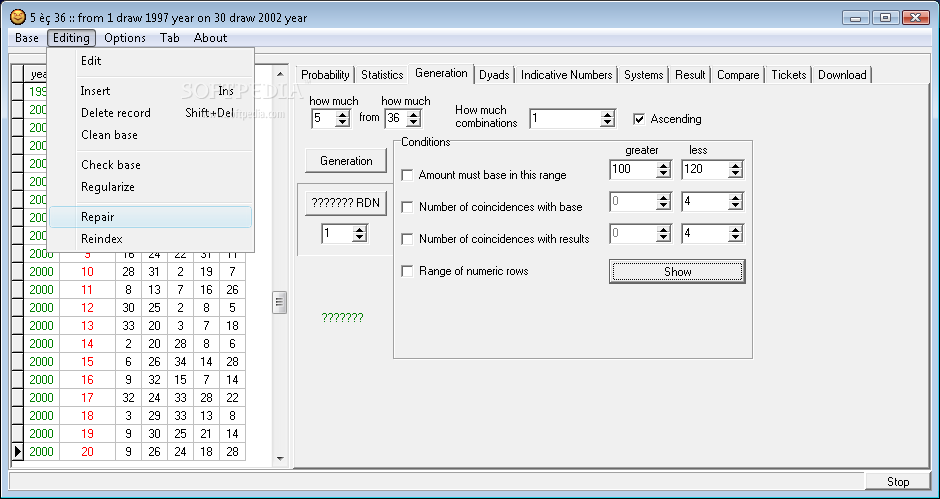Select the row marker arrow of draw 20

17,451
